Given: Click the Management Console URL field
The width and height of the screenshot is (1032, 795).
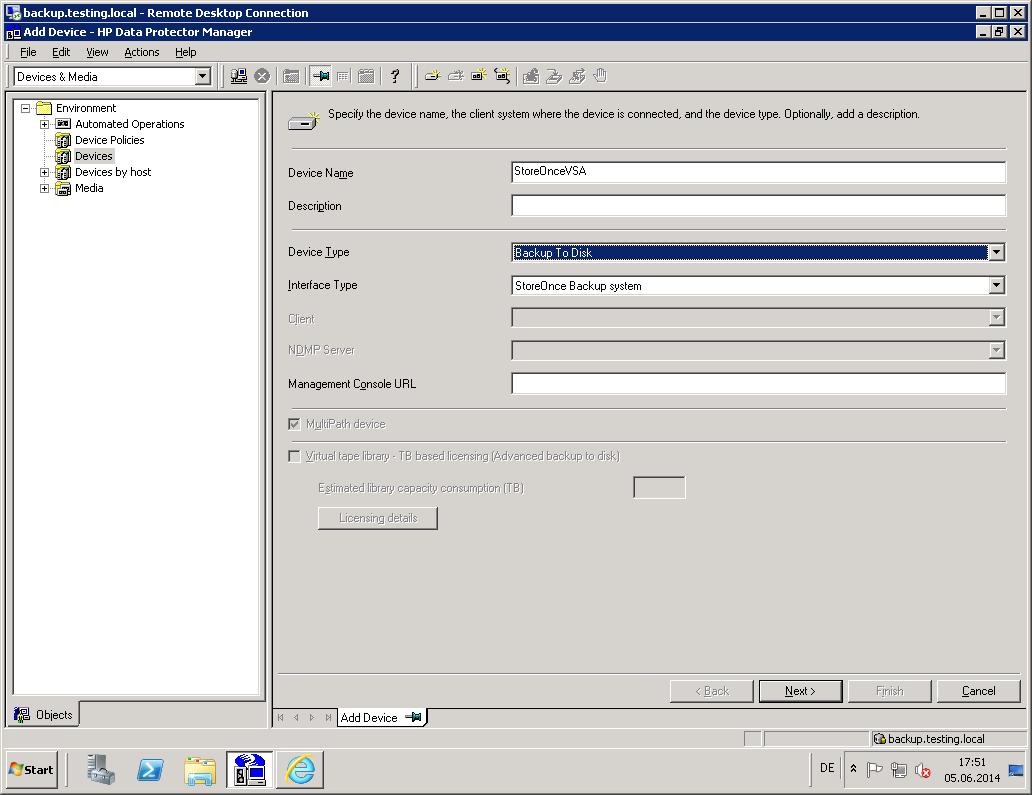Looking at the screenshot, I should point(758,384).
